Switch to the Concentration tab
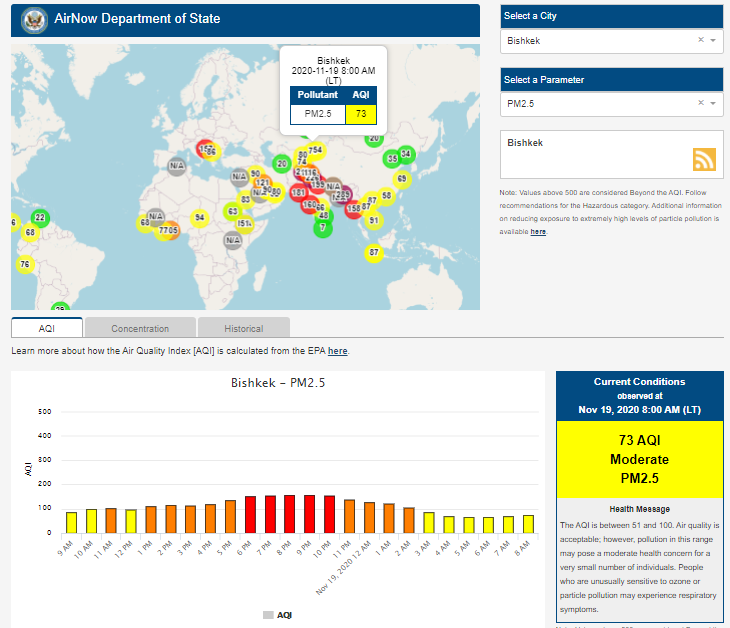 (140, 328)
